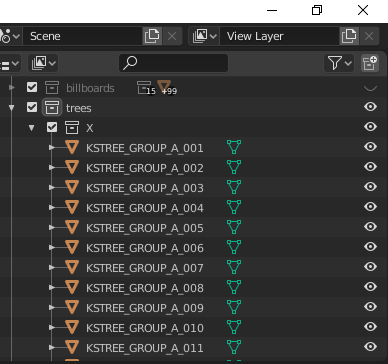Click the New Collection button
Viewport: 388px width, 364px height.
370,63
